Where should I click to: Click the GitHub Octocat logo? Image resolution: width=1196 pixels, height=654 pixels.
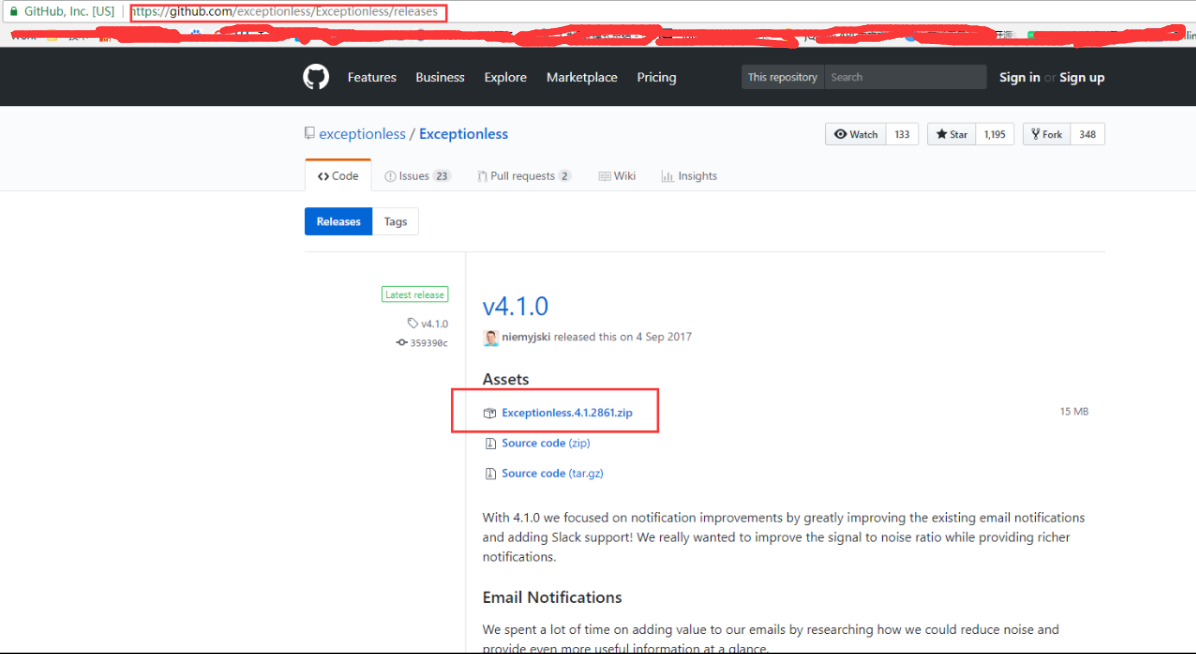[316, 77]
